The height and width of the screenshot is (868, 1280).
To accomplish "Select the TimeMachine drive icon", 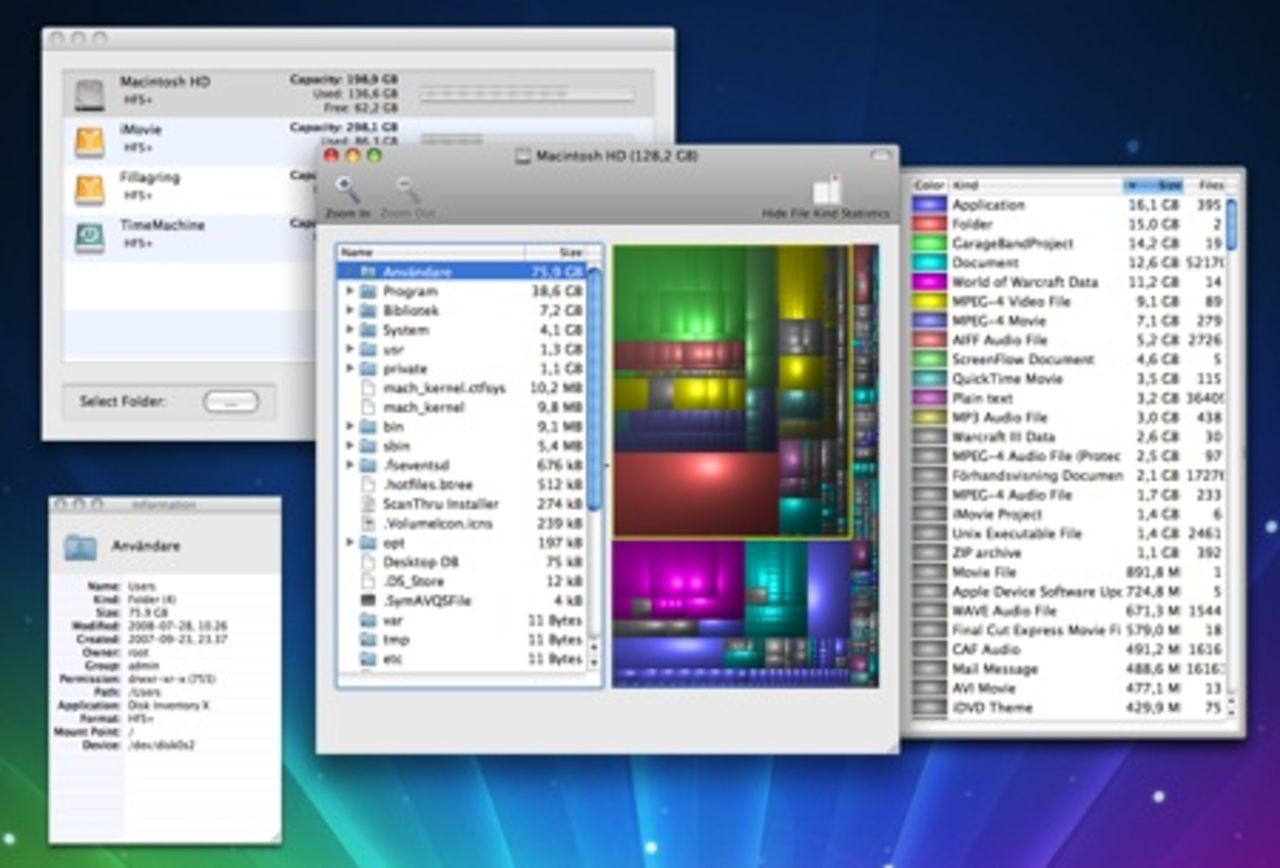I will (89, 237).
